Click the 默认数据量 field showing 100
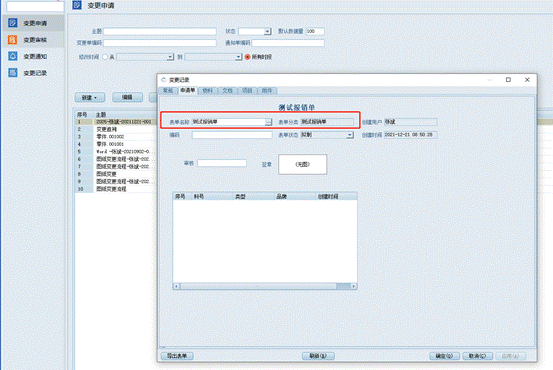Image resolution: width=553 pixels, height=370 pixels. pyautogui.click(x=315, y=31)
